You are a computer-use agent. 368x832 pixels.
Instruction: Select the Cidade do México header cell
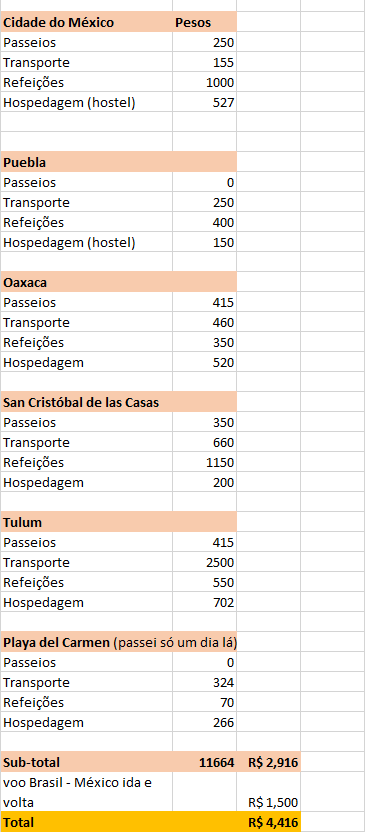[x=86, y=23]
